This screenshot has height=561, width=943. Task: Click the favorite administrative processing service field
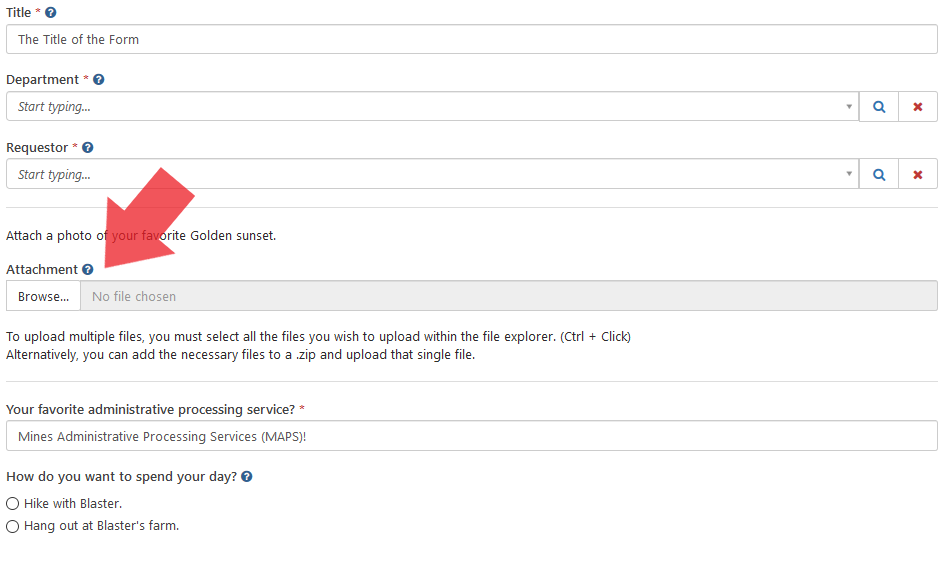470,436
